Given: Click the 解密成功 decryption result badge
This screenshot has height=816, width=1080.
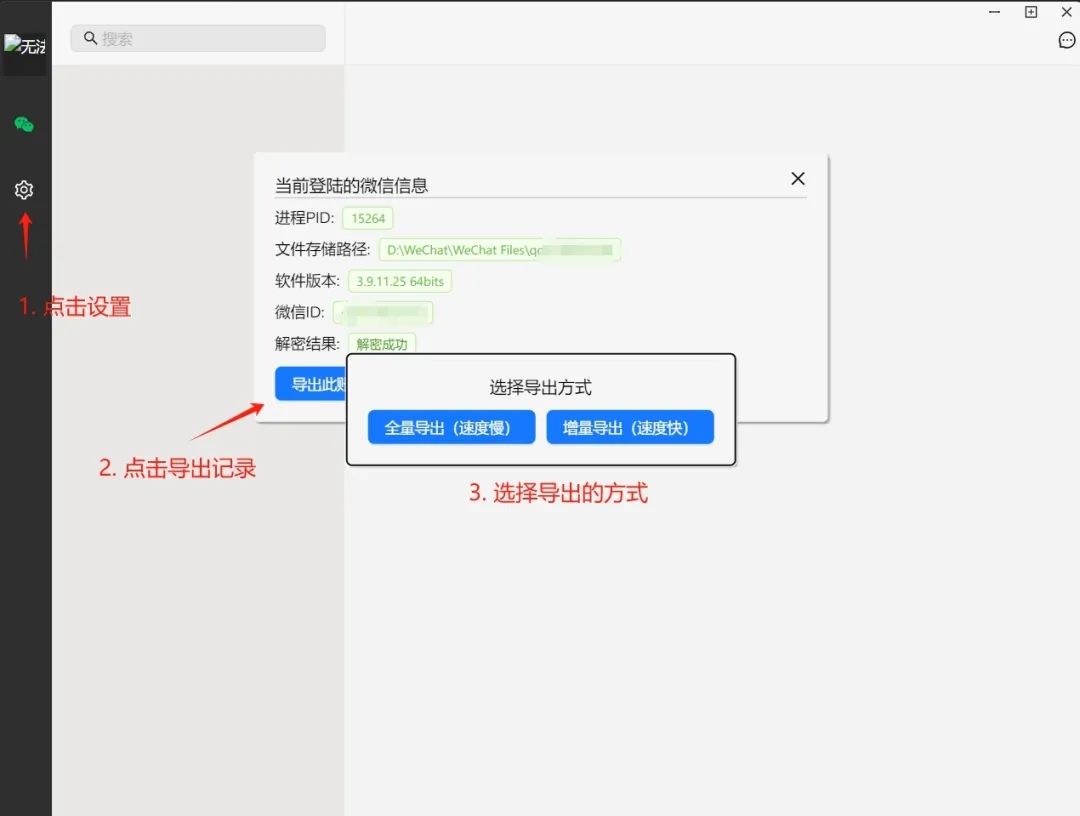Looking at the screenshot, I should [x=382, y=343].
